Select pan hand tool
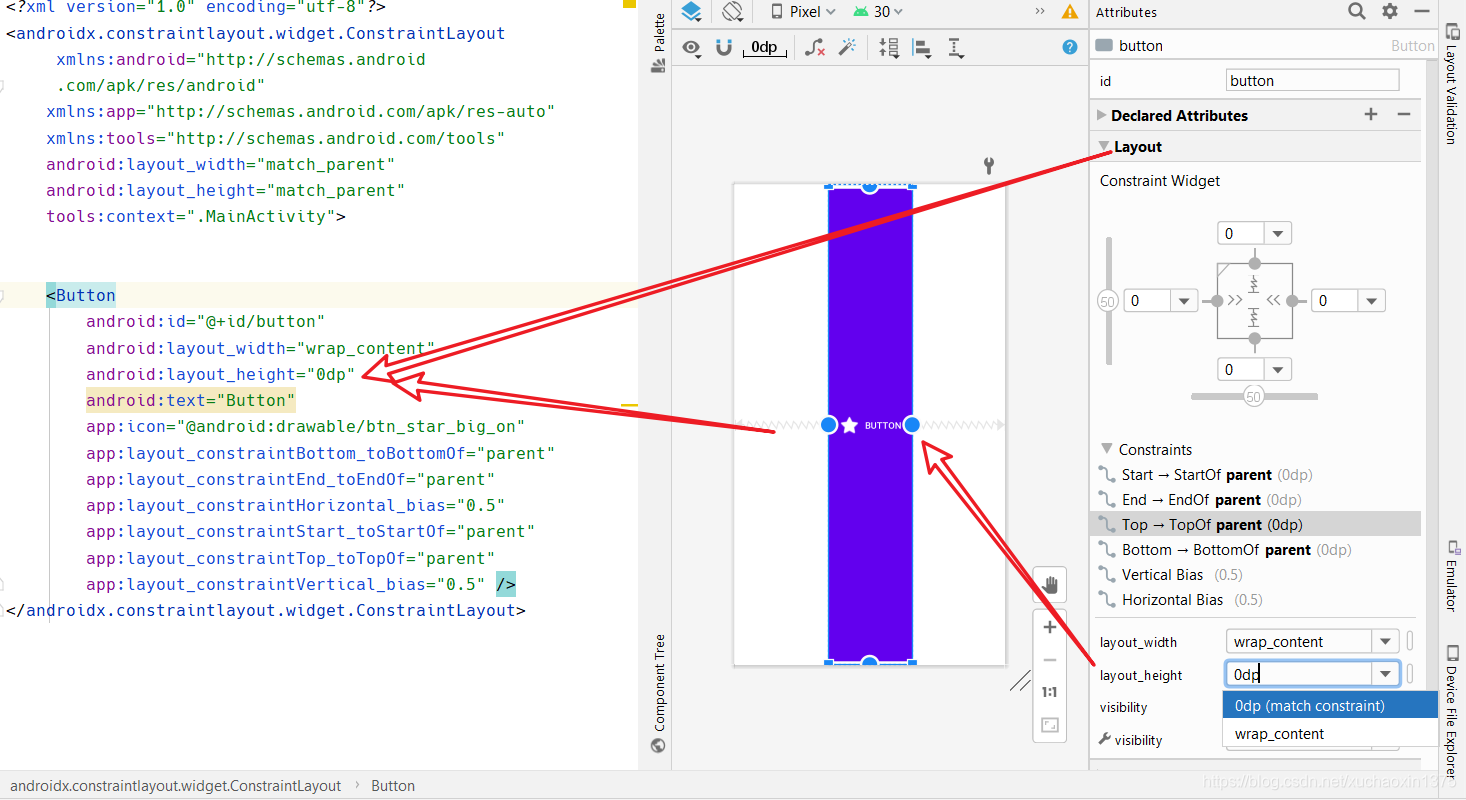Screen dimensions: 1466x800 [x=1050, y=585]
